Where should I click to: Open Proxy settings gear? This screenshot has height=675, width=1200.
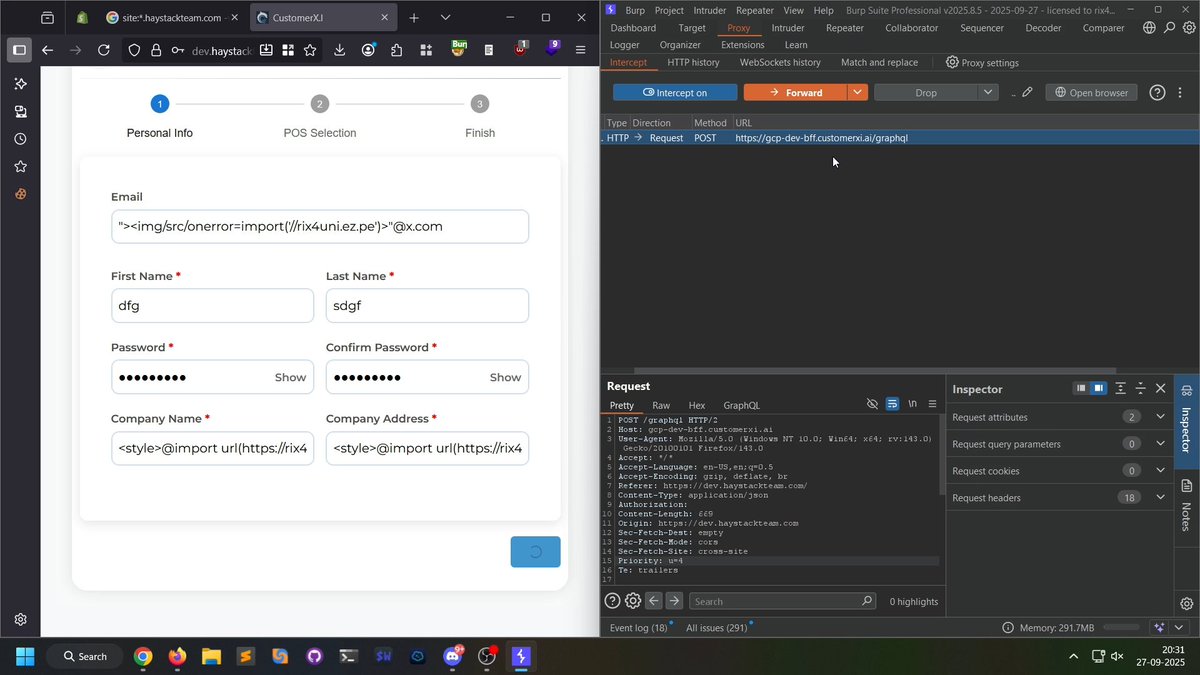coord(982,62)
